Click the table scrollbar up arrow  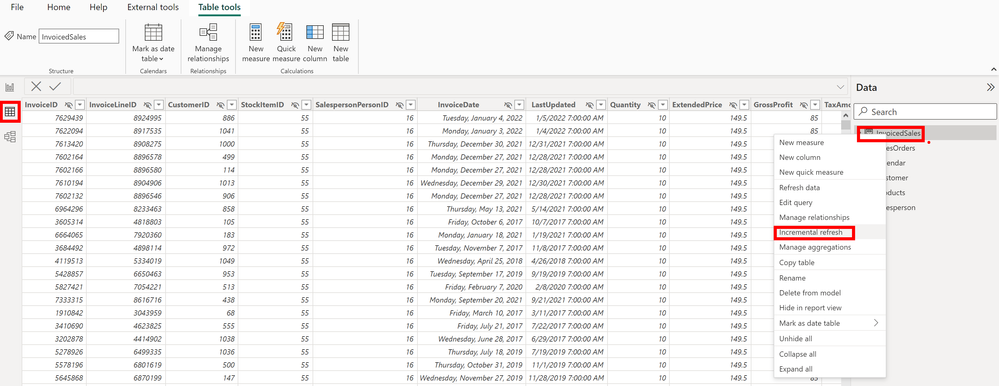click(x=846, y=117)
